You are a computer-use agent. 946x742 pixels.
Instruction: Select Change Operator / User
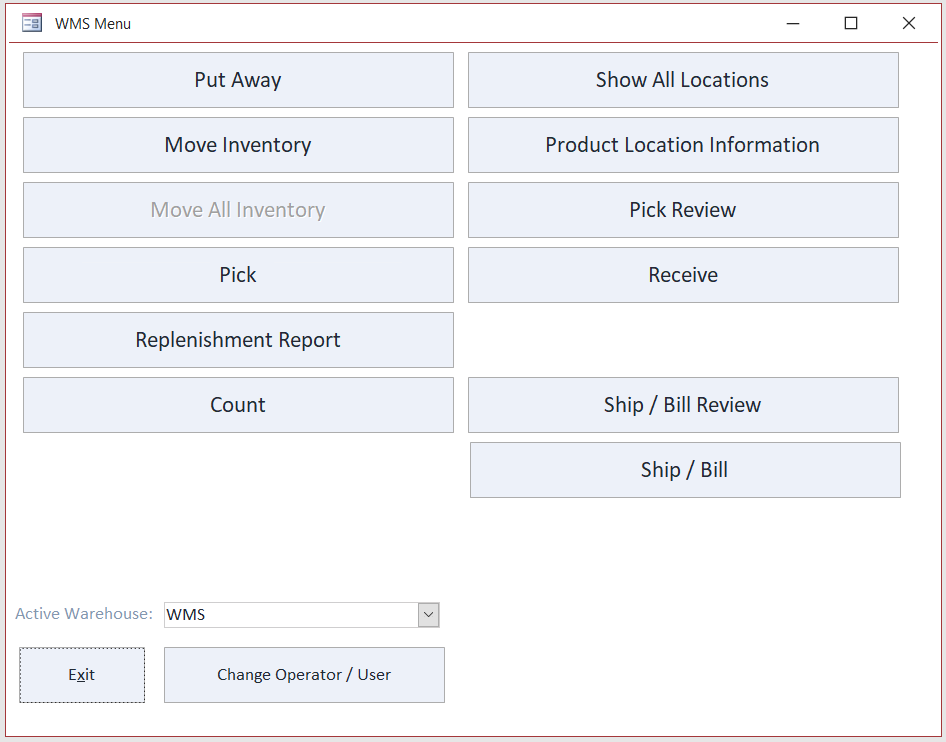click(x=304, y=675)
